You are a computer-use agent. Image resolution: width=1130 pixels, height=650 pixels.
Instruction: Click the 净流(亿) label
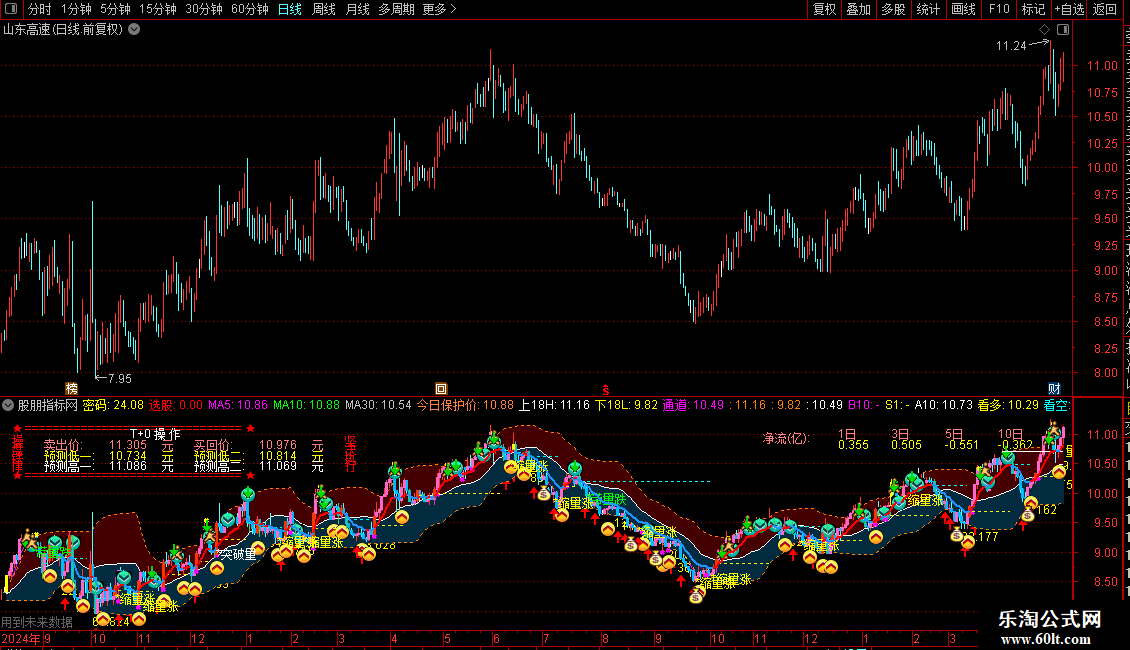(x=786, y=438)
